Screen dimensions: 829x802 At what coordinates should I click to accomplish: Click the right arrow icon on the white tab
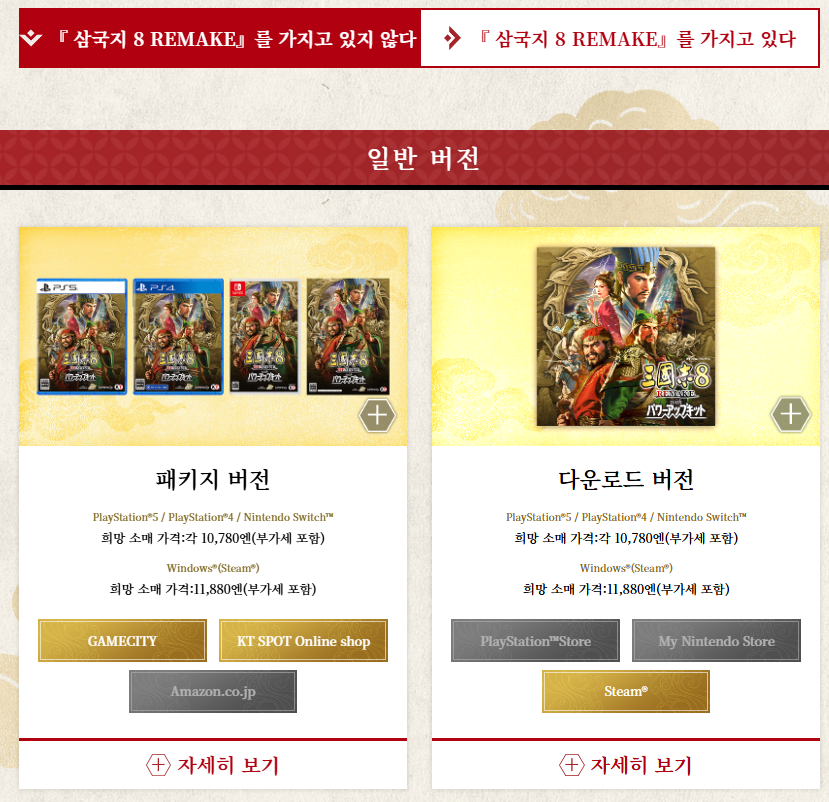pos(452,39)
